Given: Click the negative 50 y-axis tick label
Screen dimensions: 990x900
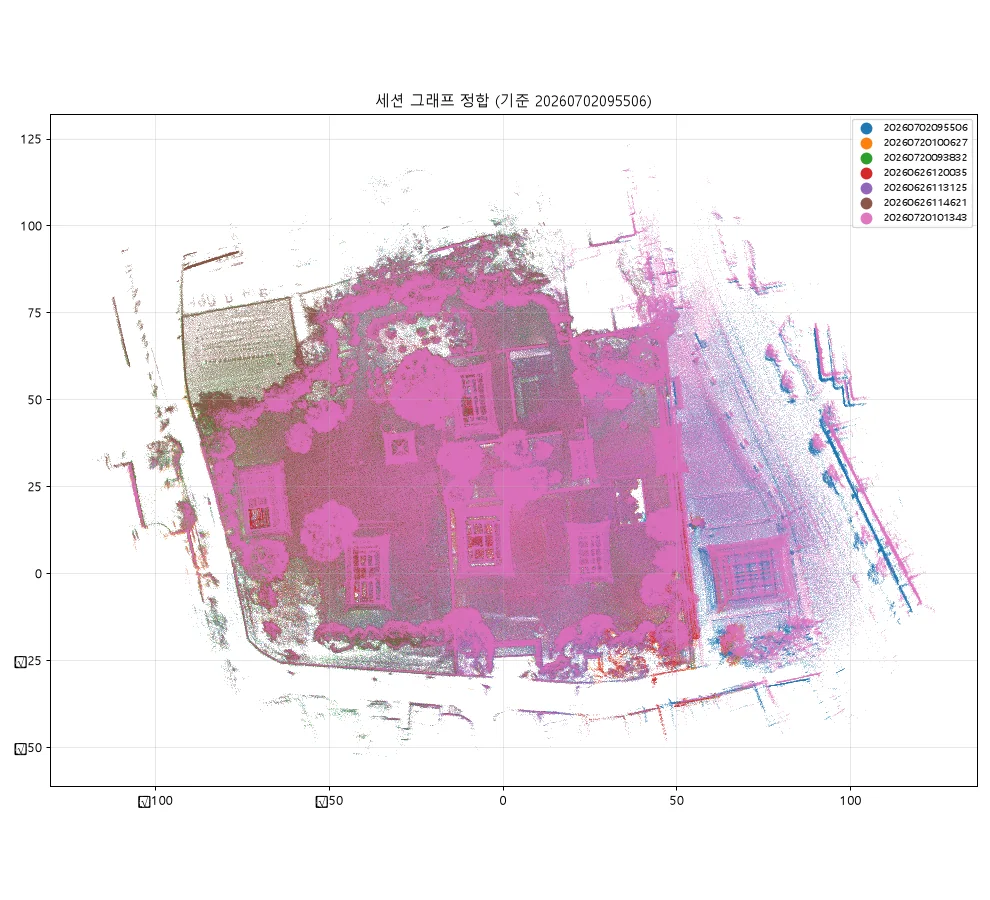Looking at the screenshot, I should tap(28, 748).
